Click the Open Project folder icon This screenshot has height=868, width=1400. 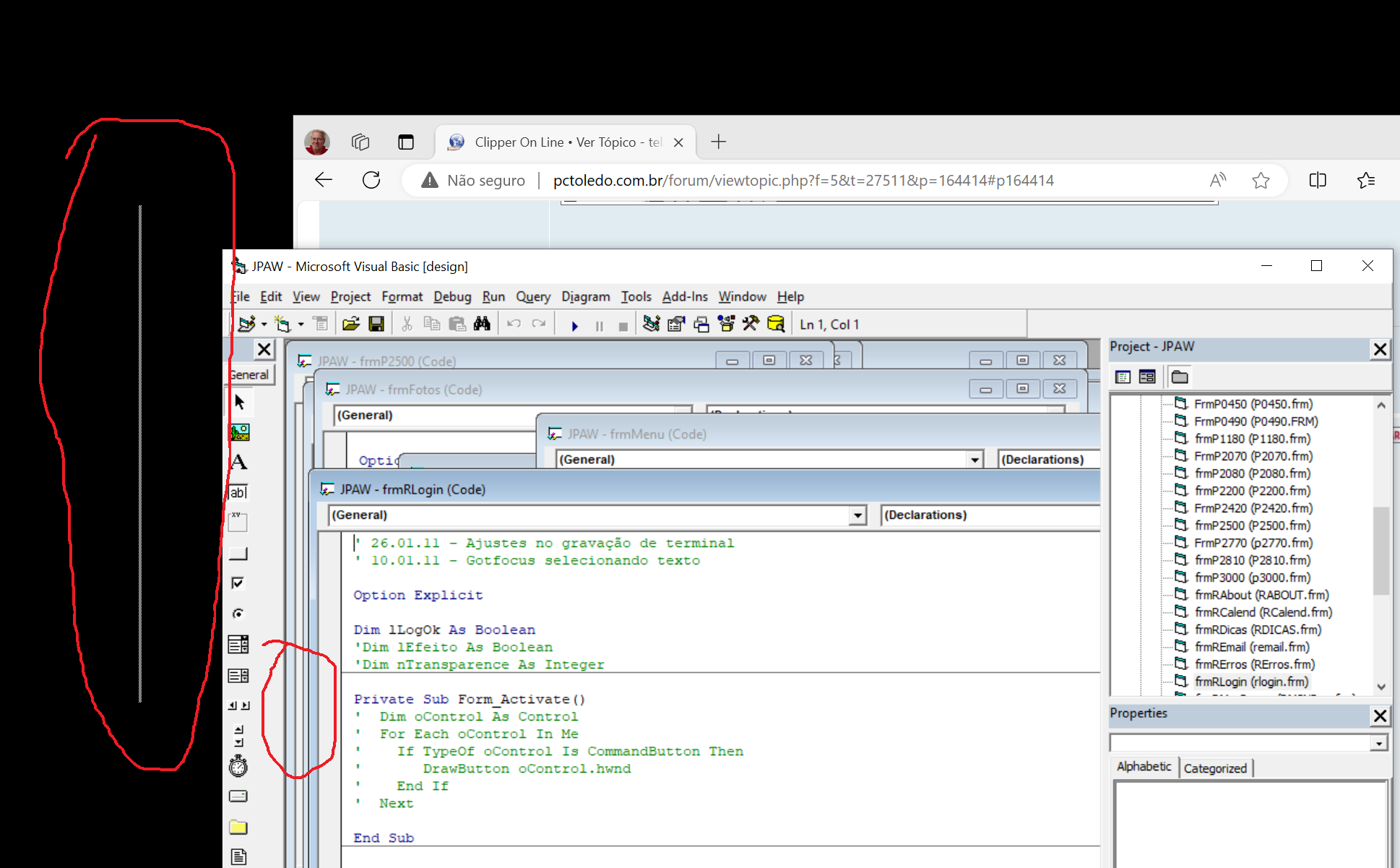pos(351,325)
